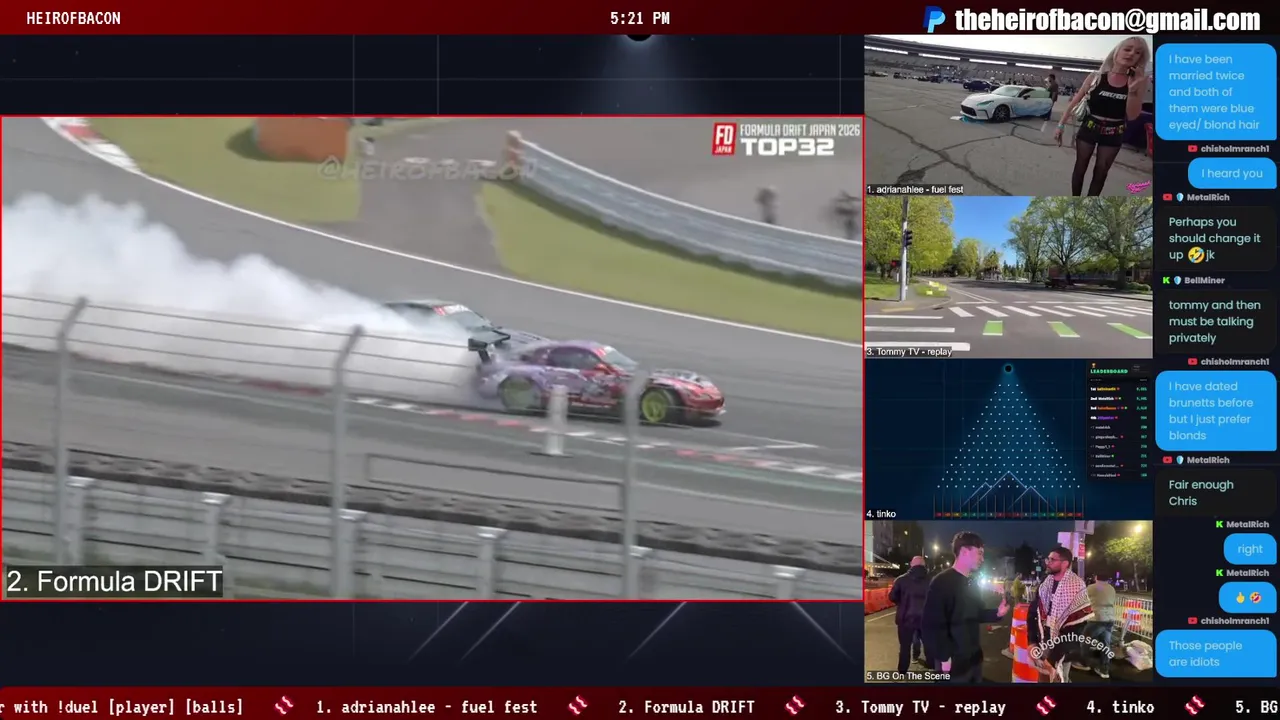Viewport: 1280px width, 720px height.
Task: Click '!duel [player] [balls]' text in ticker
Action: click(150, 707)
